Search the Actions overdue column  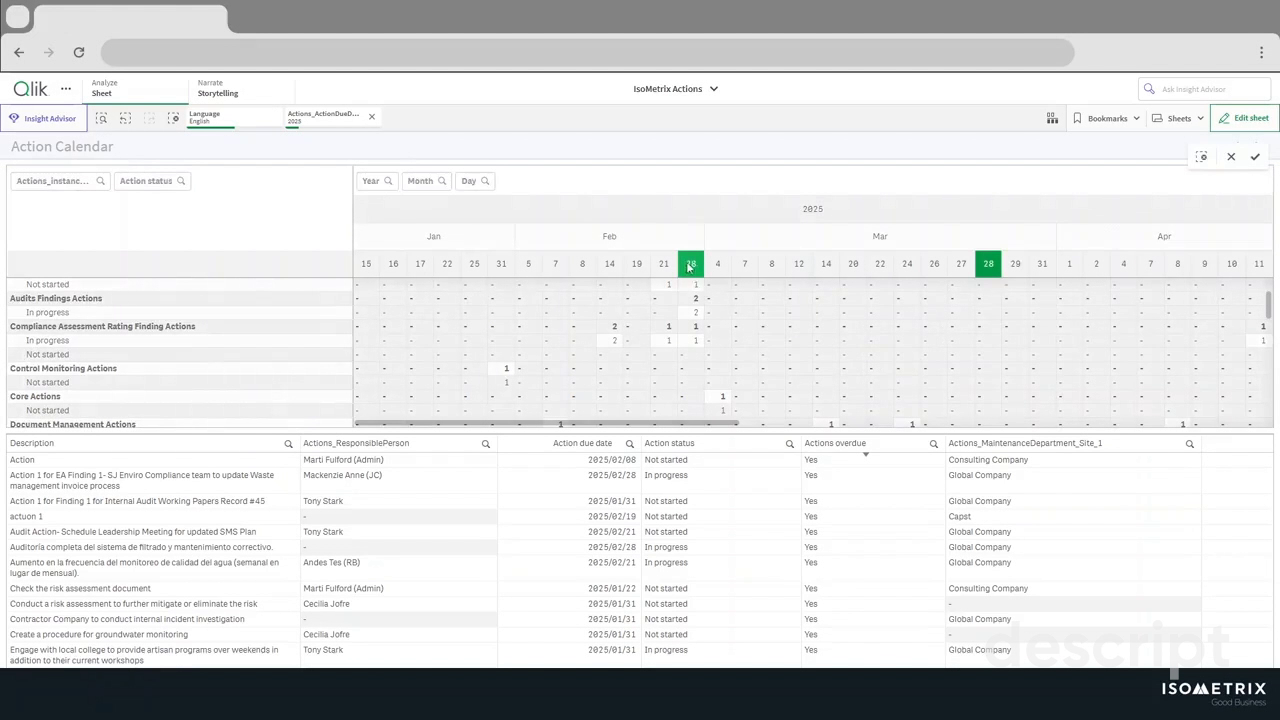point(934,444)
